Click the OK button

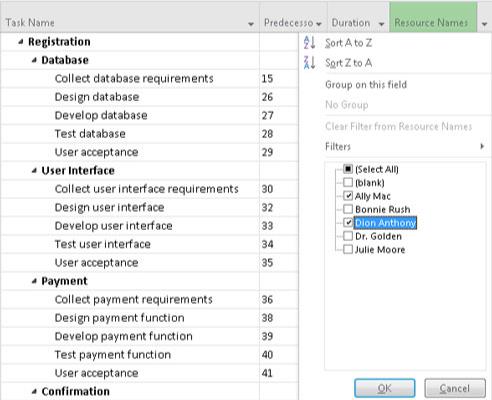(x=385, y=388)
